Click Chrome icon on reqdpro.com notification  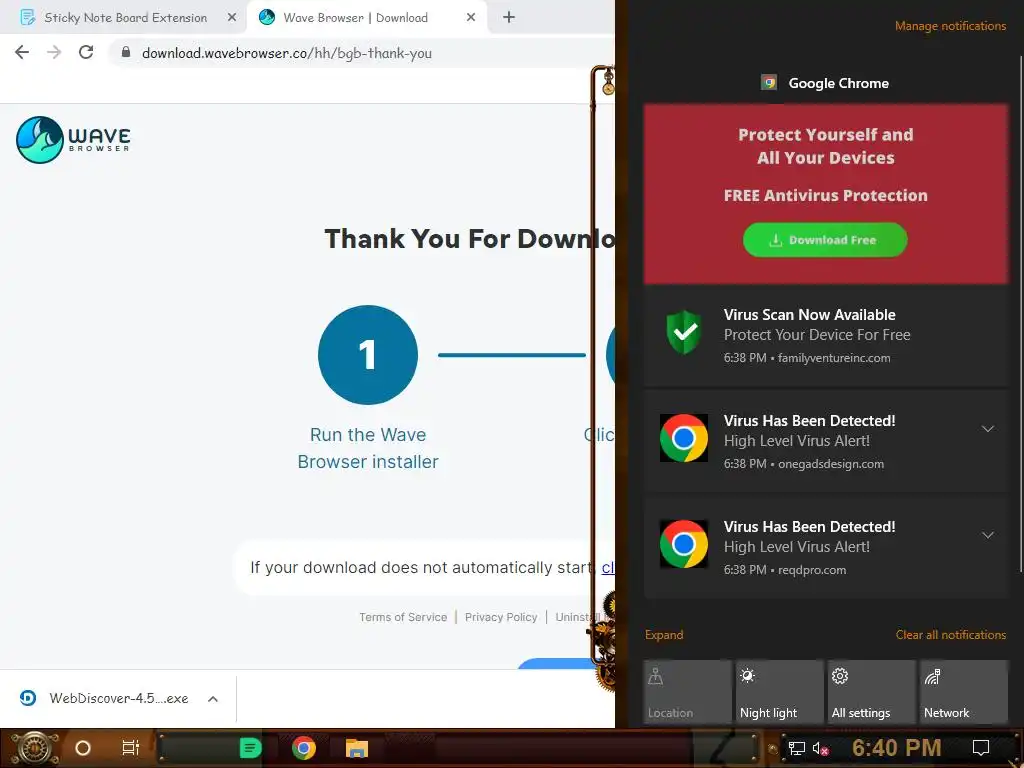tap(684, 543)
